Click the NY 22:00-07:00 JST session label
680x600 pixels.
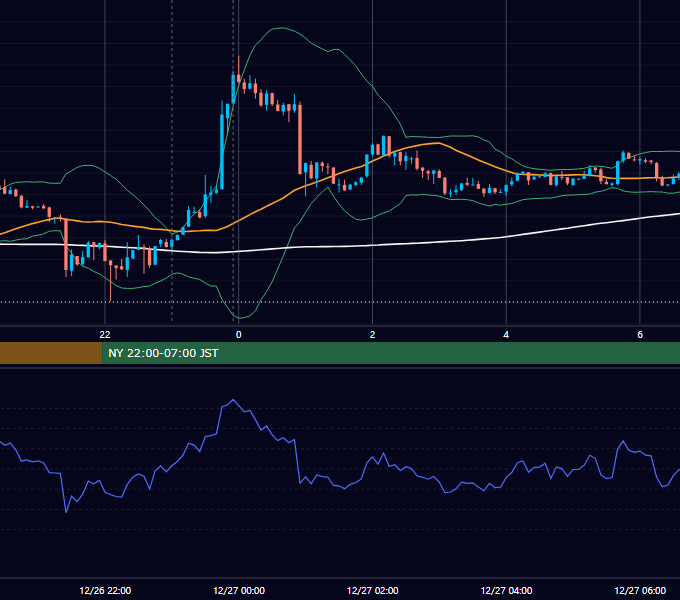pos(163,353)
